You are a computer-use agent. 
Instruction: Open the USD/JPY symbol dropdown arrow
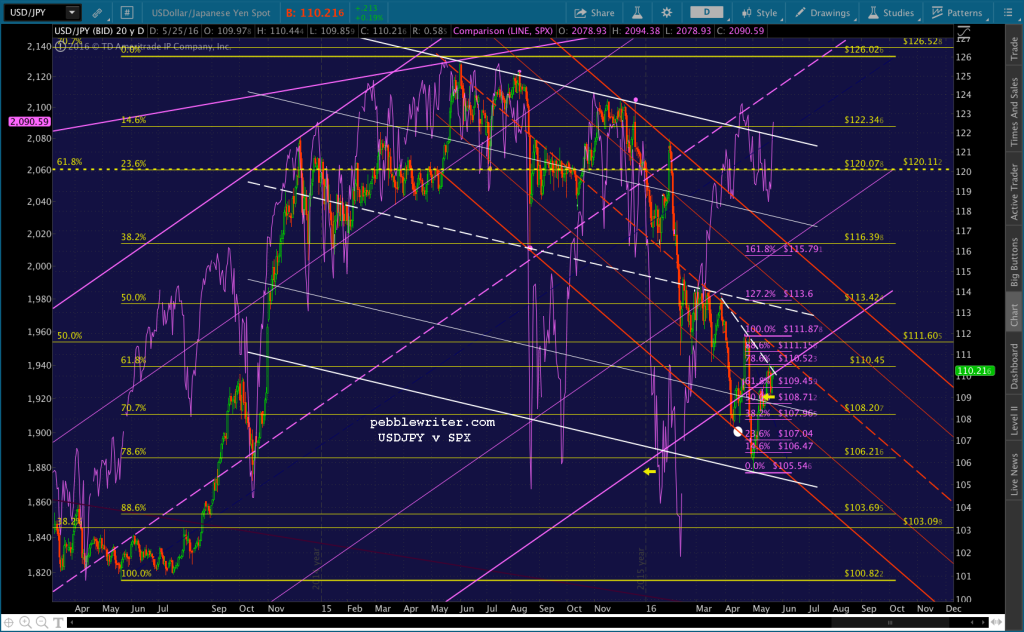(x=72, y=12)
